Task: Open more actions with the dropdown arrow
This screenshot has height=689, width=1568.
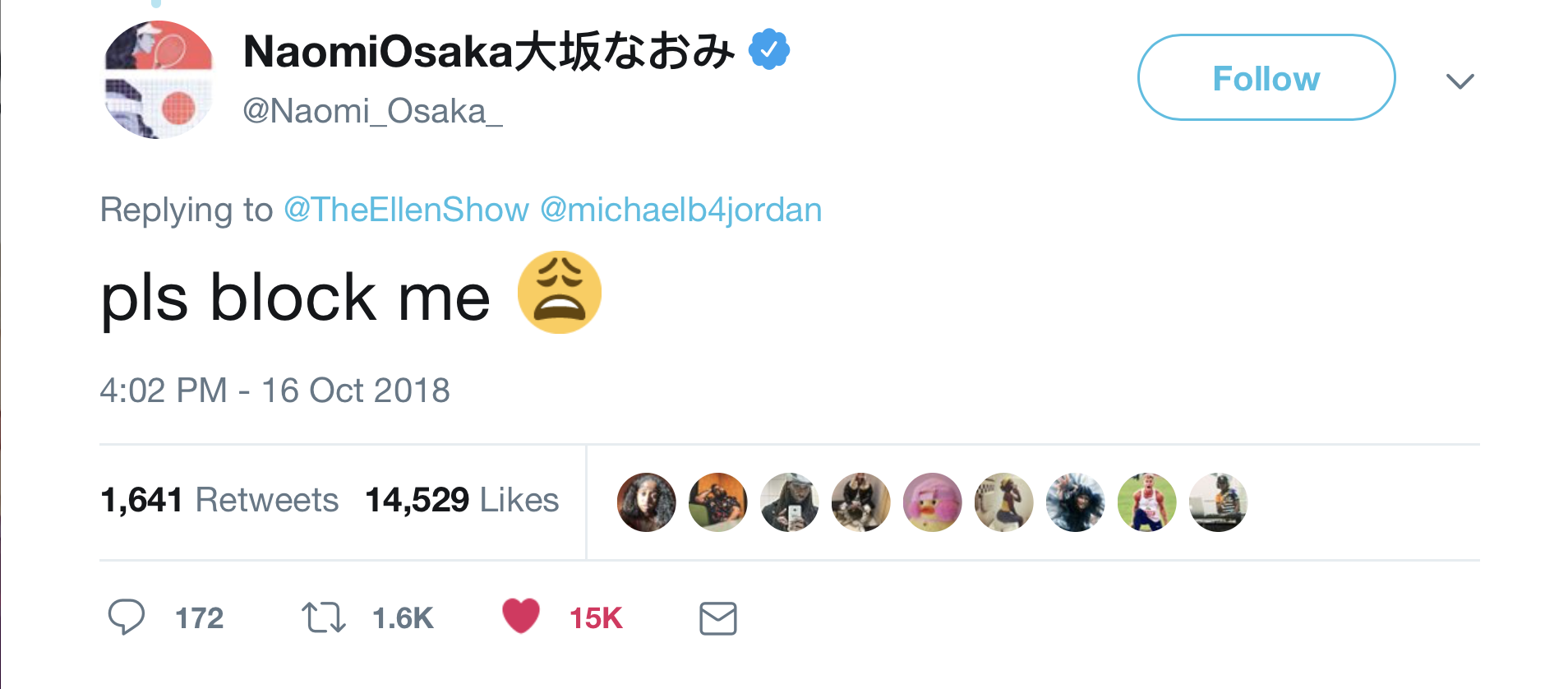Action: (1460, 81)
